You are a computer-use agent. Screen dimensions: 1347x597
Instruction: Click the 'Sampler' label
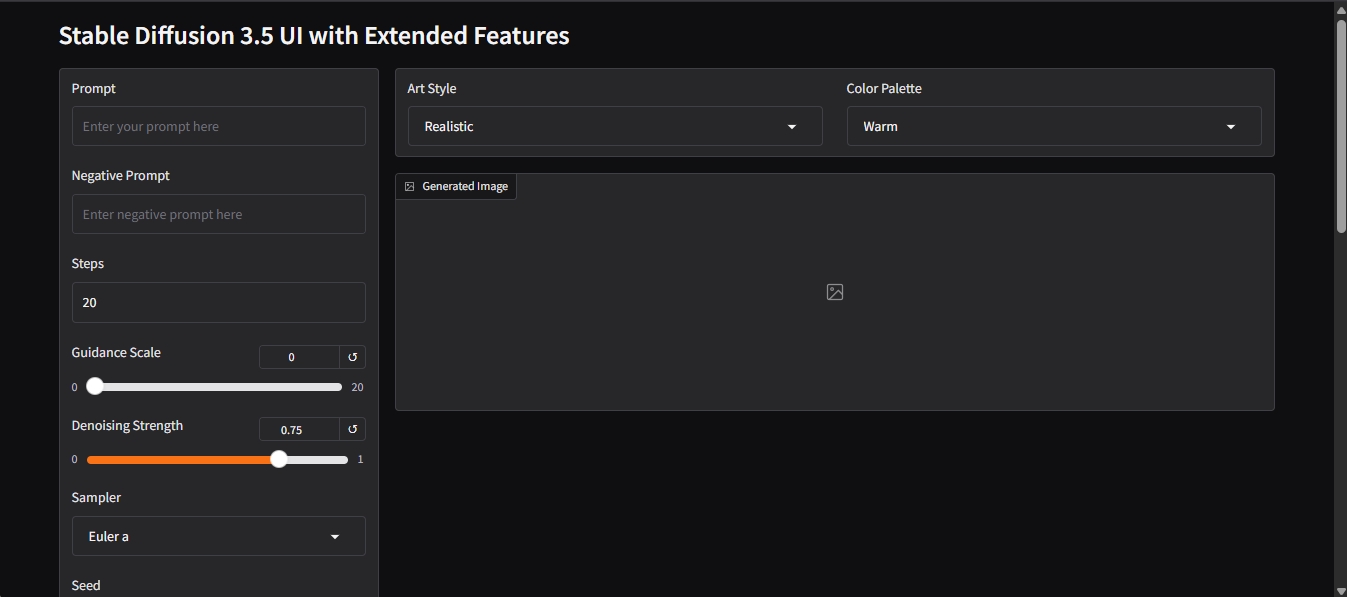click(96, 497)
